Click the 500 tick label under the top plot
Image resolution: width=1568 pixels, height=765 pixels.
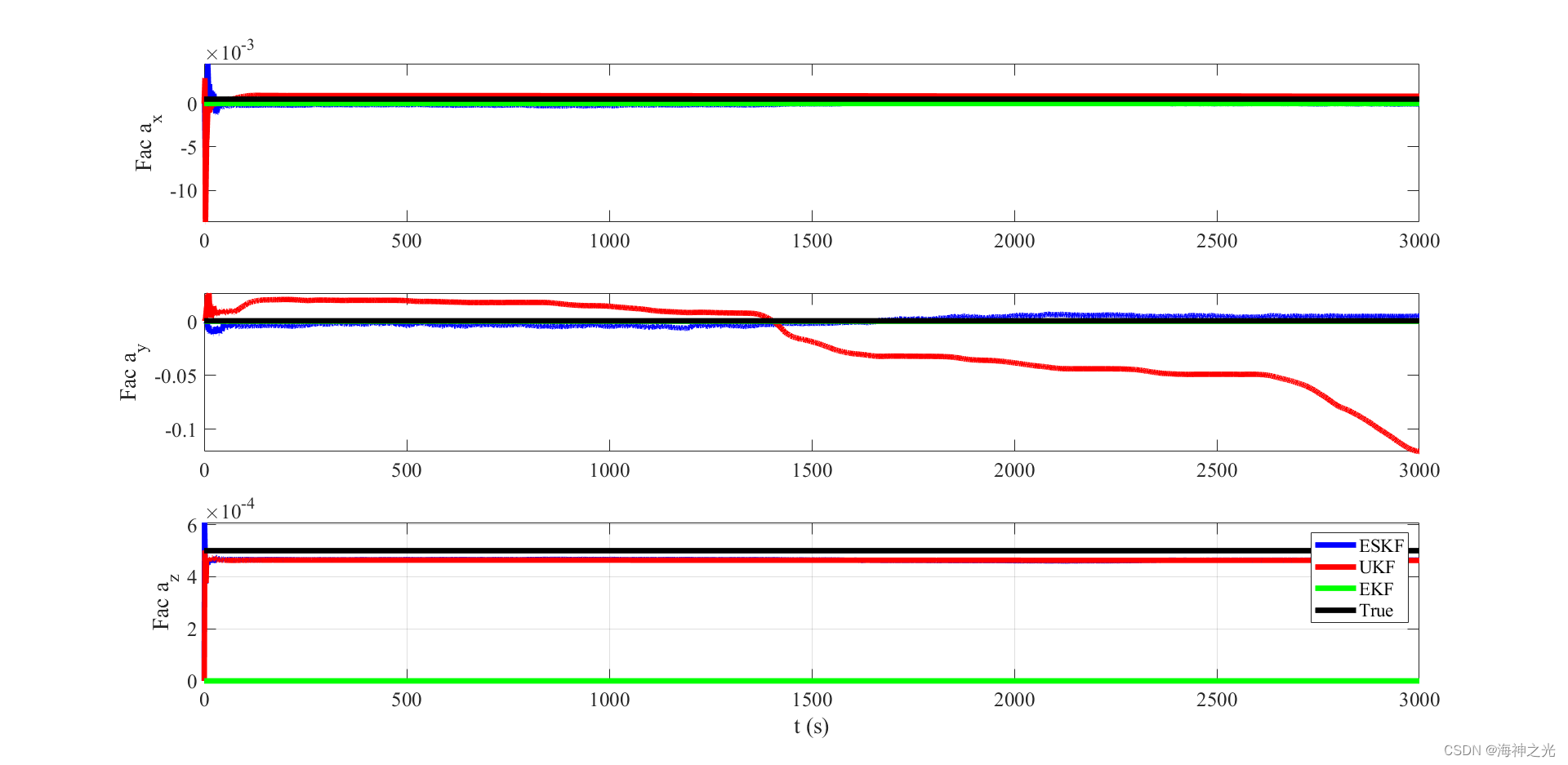point(407,241)
